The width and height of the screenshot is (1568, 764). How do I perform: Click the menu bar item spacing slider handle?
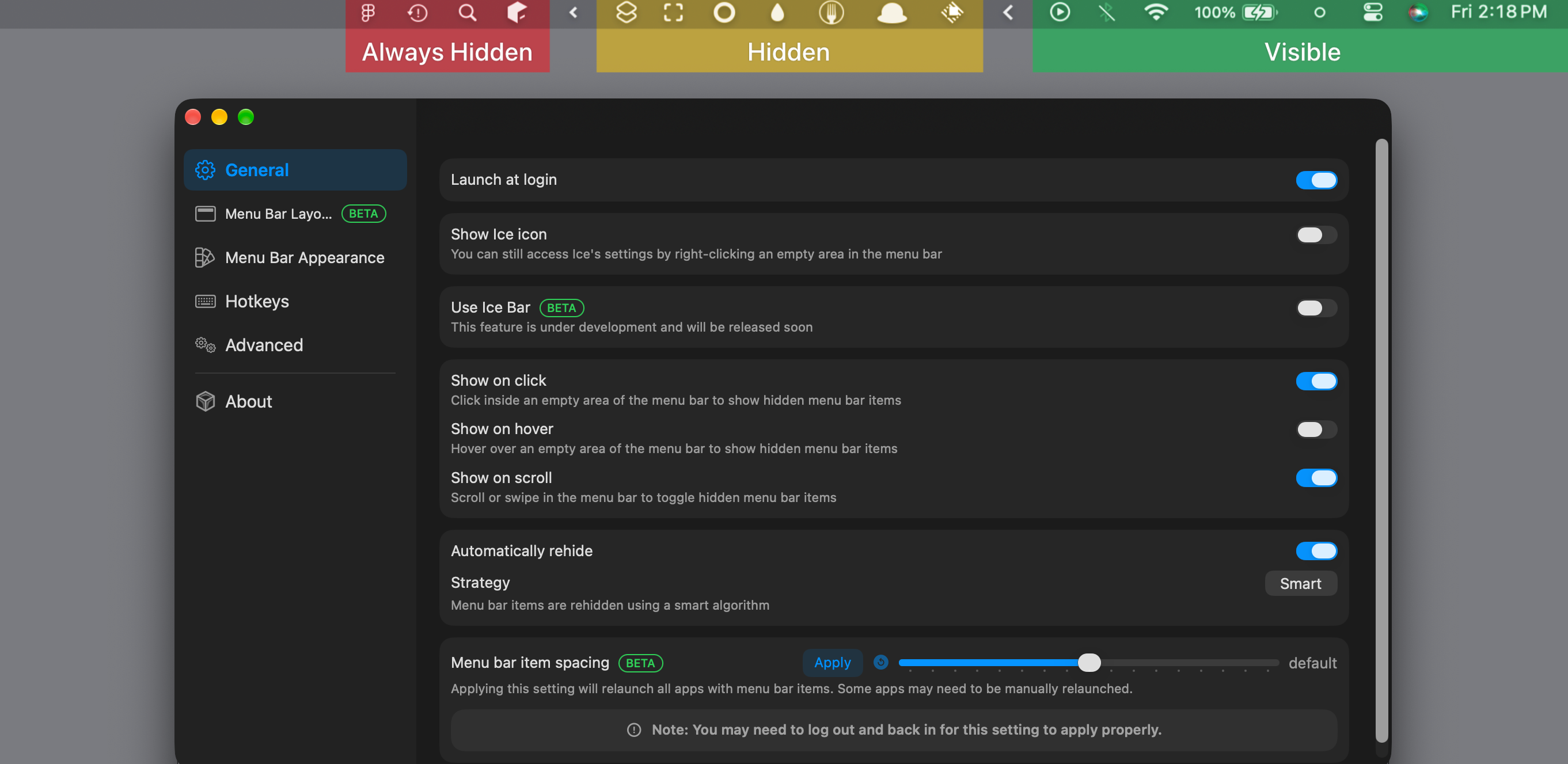pos(1089,662)
